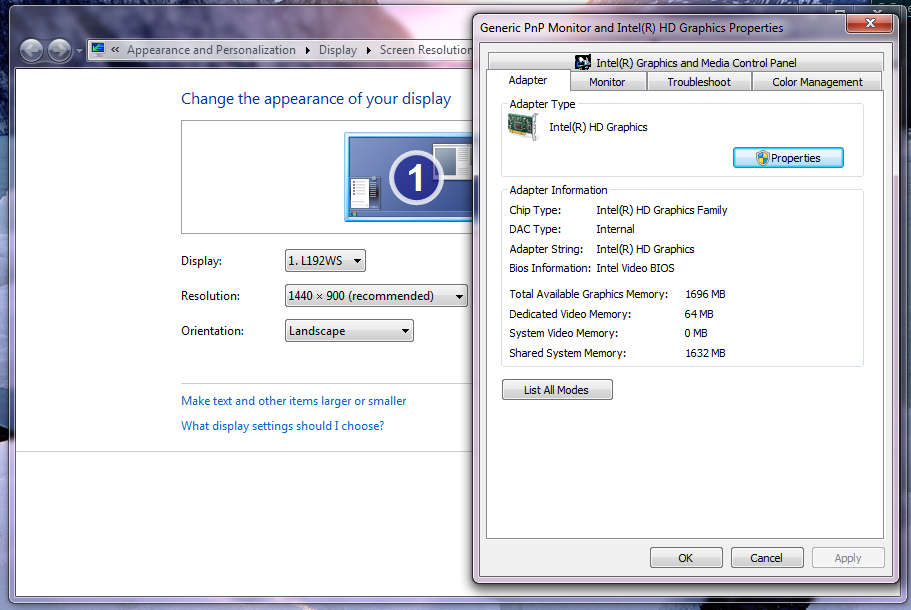This screenshot has width=911, height=610.
Task: Click the 'Intel Video BIOS' value
Action: [x=635, y=268]
